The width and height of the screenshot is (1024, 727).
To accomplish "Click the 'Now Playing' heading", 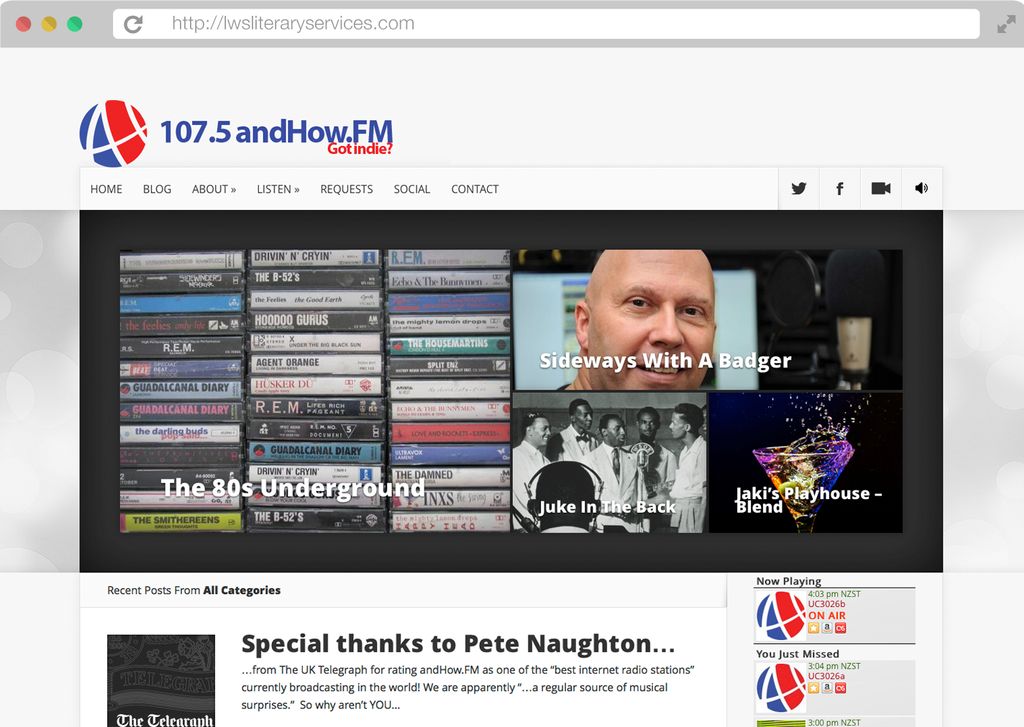I will pyautogui.click(x=789, y=581).
